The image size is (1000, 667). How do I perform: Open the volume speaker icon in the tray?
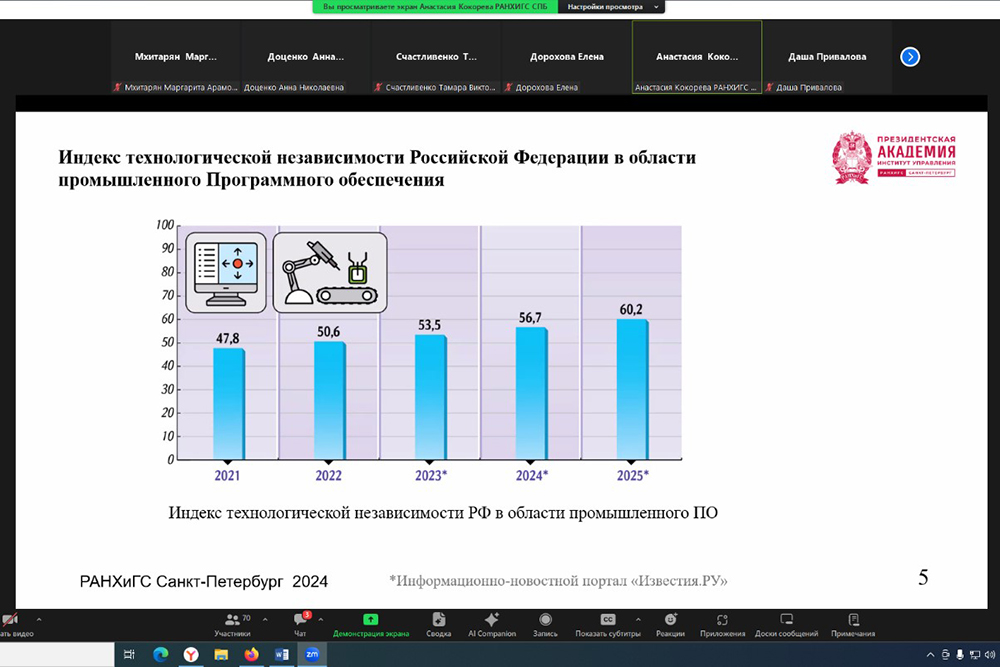point(990,655)
